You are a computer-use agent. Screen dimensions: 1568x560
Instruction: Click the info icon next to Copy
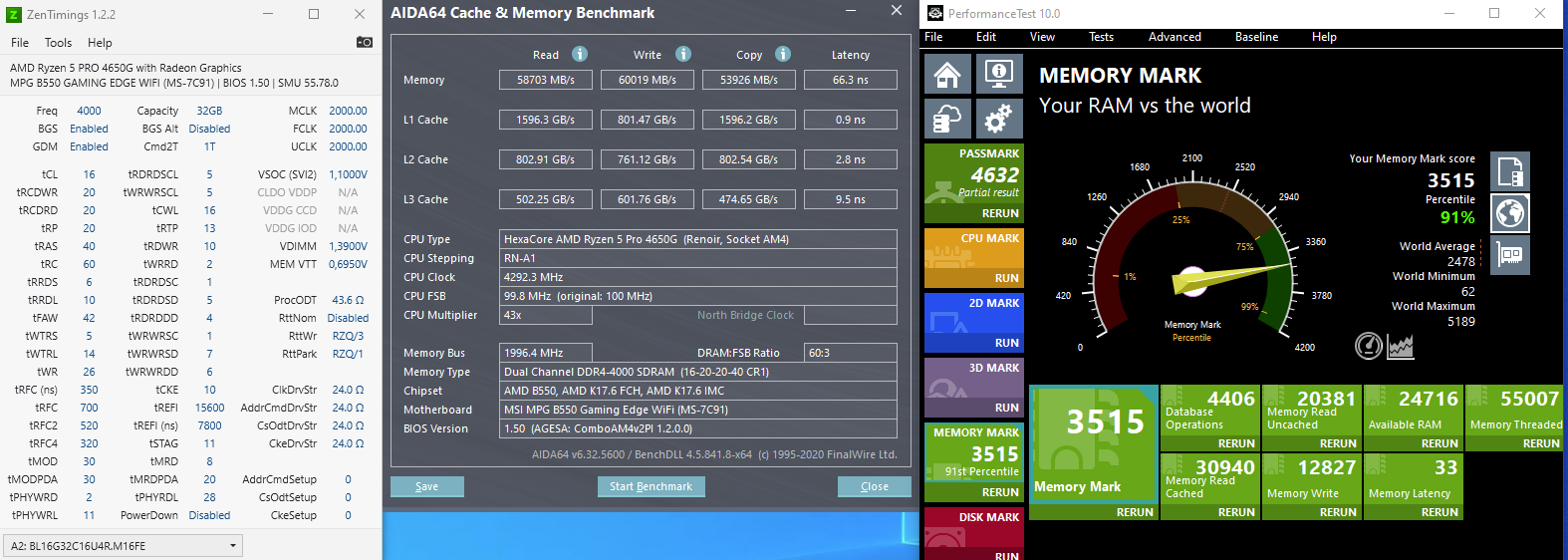[783, 54]
